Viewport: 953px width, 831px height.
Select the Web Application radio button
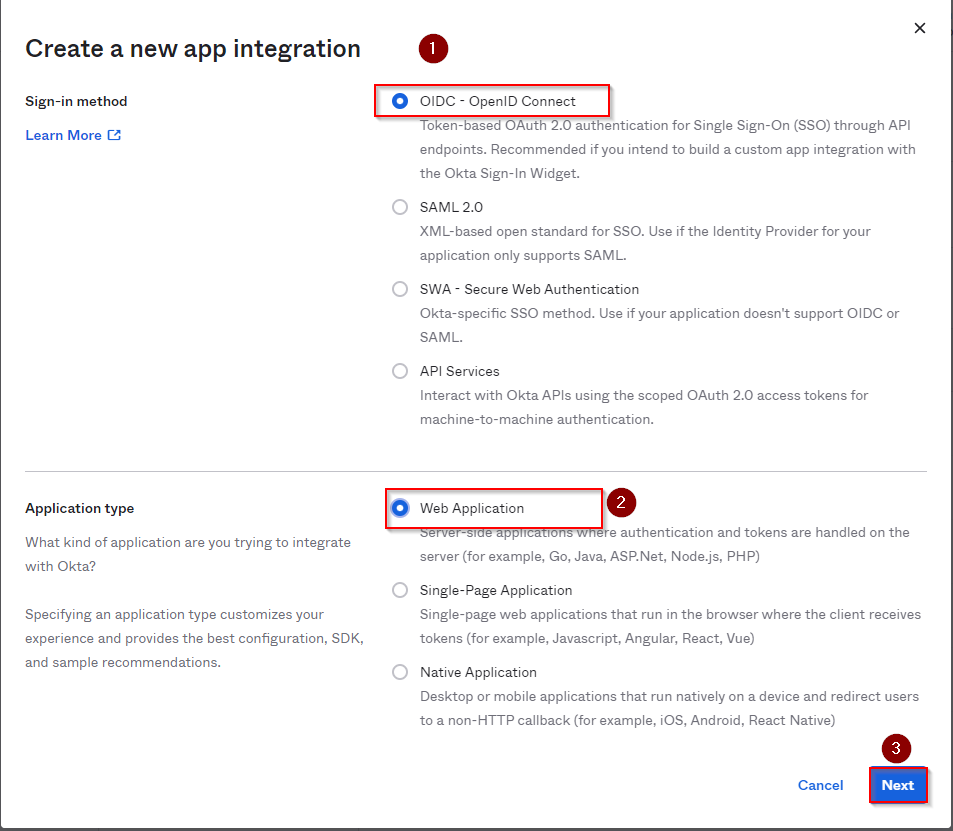(x=400, y=508)
